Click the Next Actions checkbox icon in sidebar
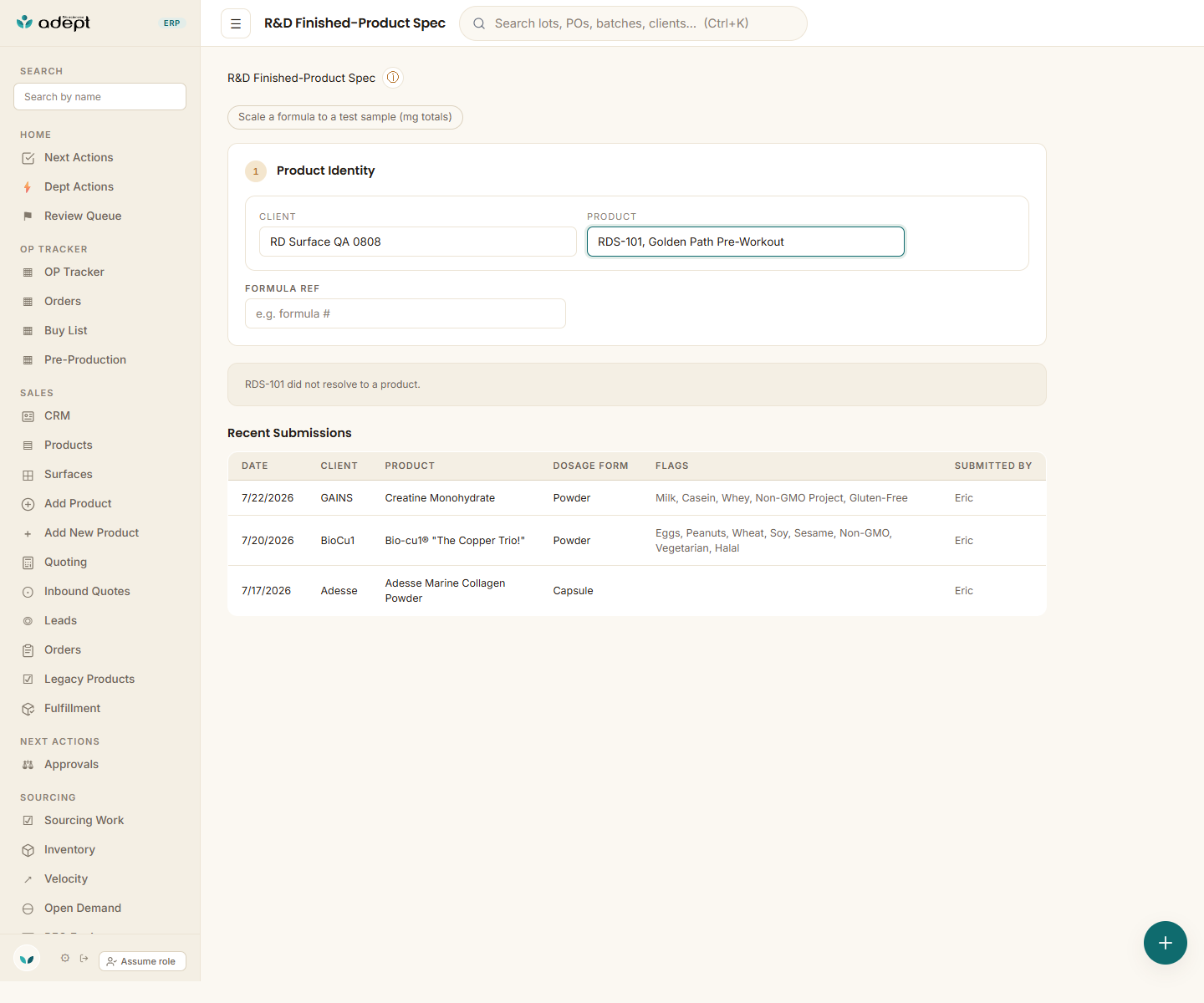This screenshot has width=1204, height=1003. 28,158
